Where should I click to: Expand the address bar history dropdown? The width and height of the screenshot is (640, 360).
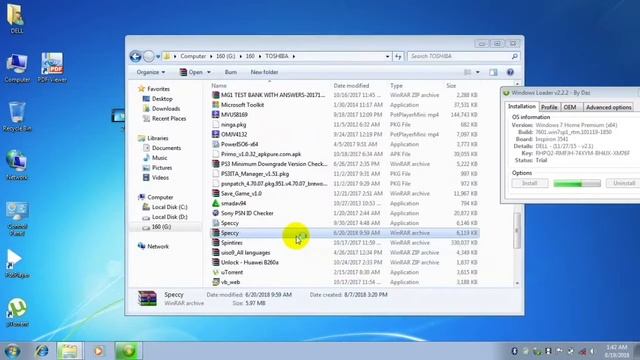coord(387,56)
